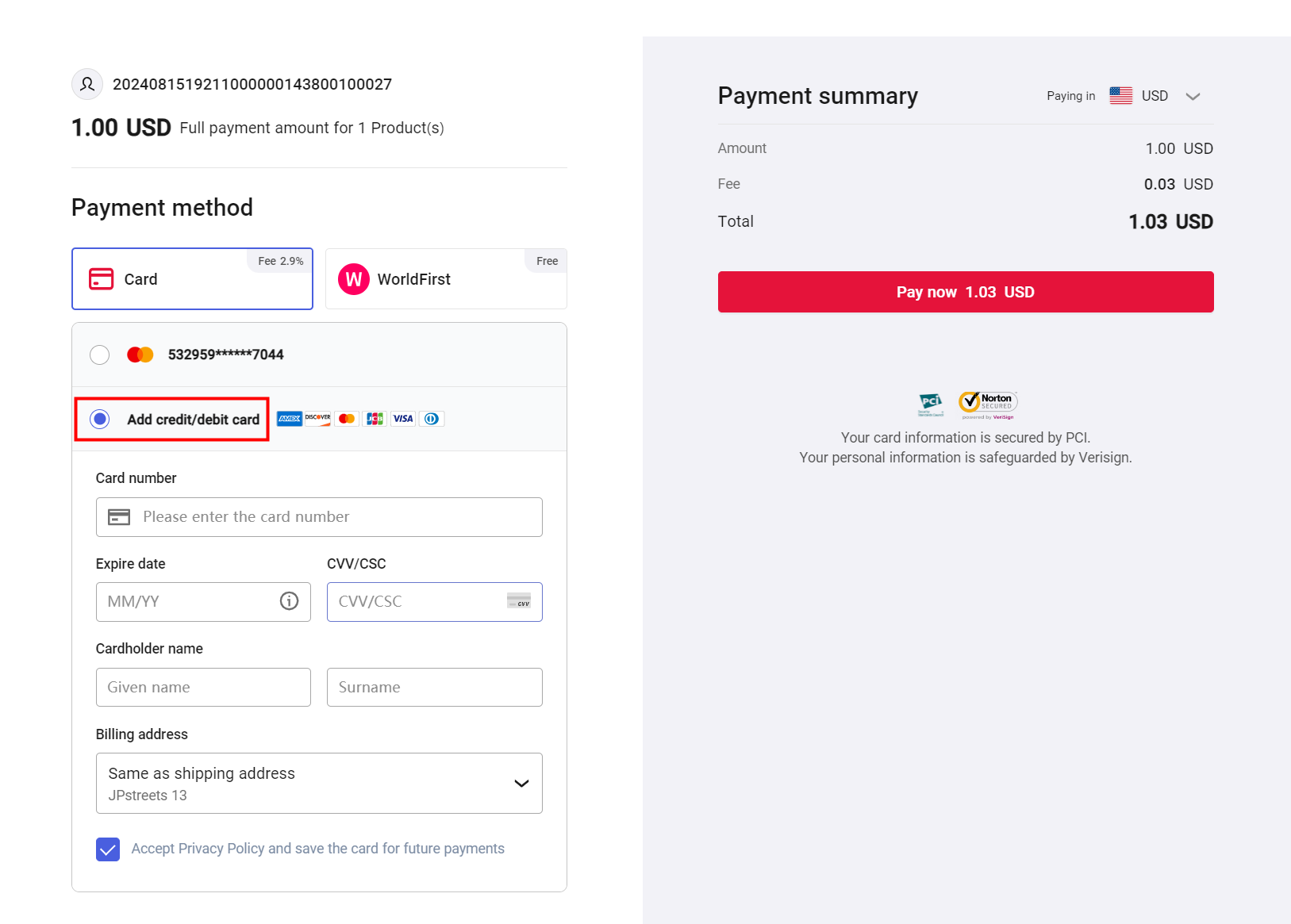
Task: Click the PCI security badge
Action: point(931,404)
